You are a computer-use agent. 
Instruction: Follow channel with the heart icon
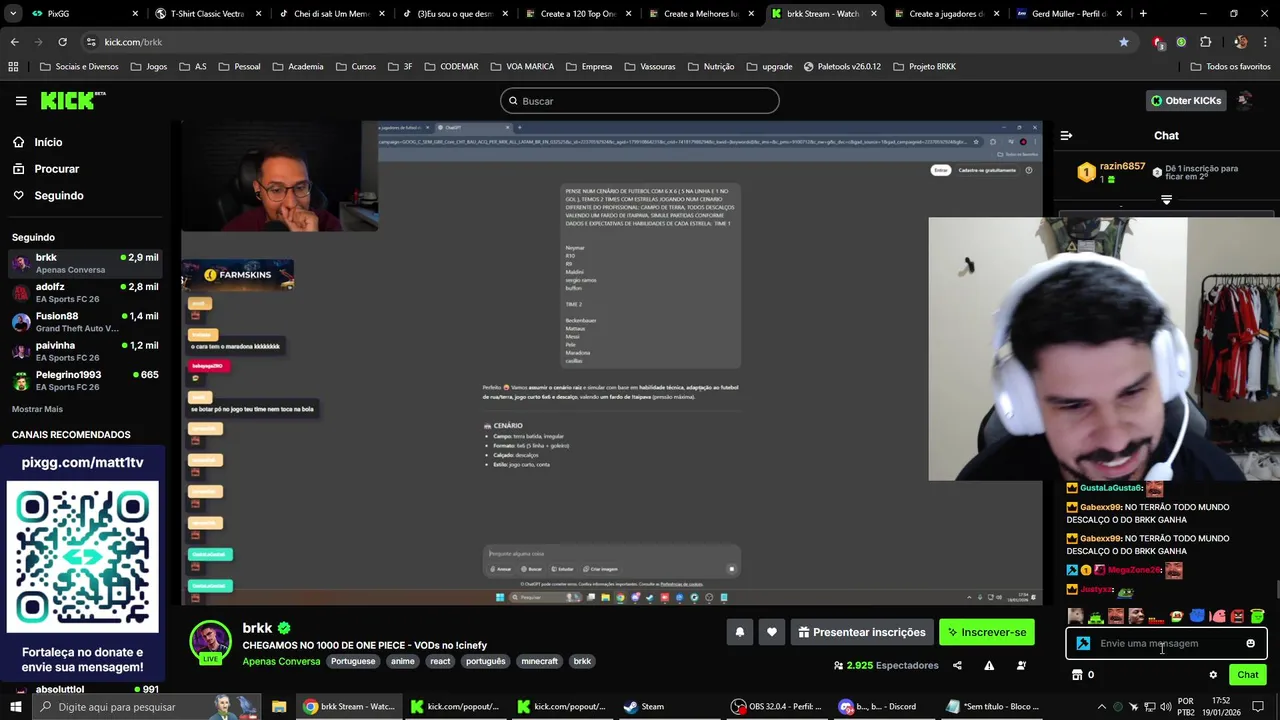(x=772, y=632)
